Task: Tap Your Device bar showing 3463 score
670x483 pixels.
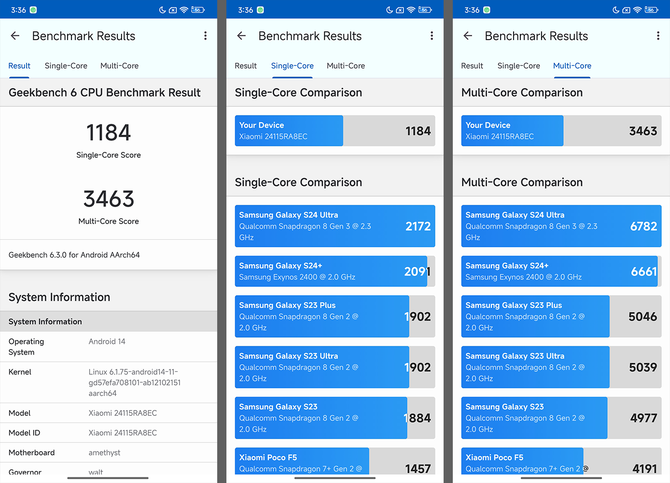Action: pyautogui.click(x=561, y=131)
